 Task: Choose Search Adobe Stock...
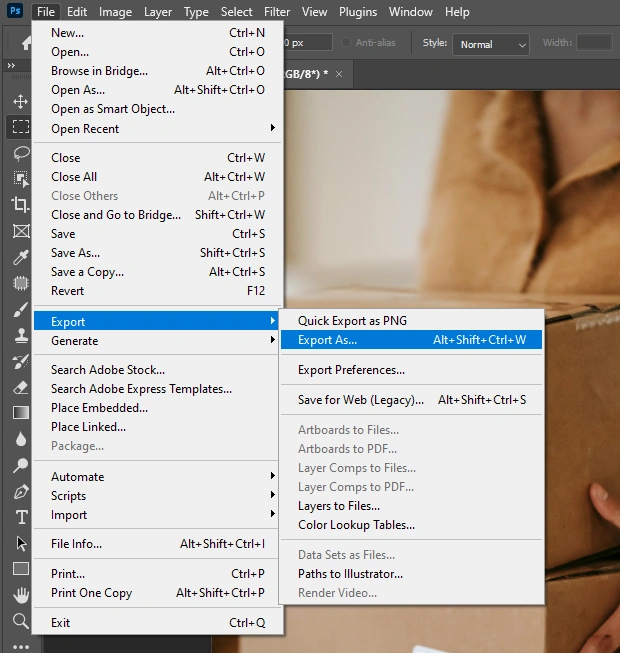coord(156,370)
